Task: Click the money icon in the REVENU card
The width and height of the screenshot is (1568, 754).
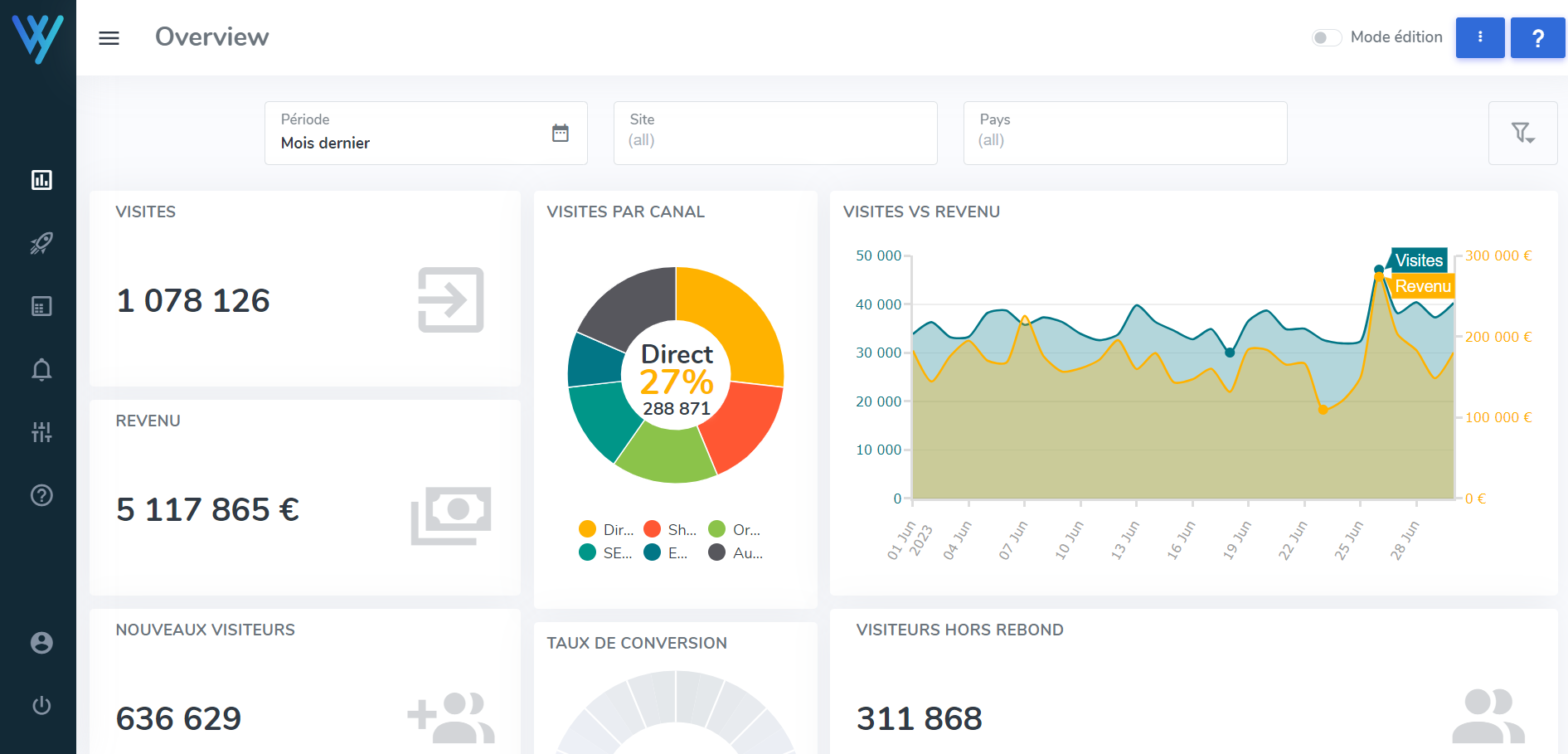Action: (451, 515)
